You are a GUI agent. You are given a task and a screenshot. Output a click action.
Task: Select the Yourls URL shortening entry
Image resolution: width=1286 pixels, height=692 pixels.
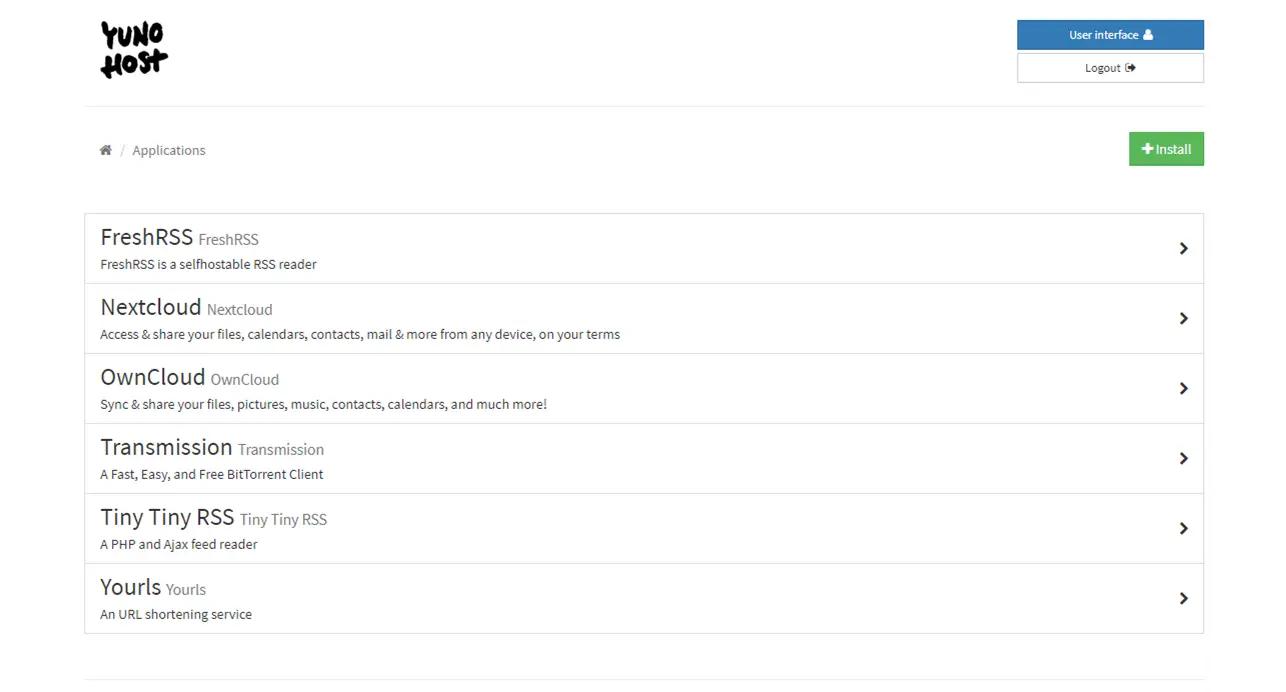pyautogui.click(x=131, y=588)
